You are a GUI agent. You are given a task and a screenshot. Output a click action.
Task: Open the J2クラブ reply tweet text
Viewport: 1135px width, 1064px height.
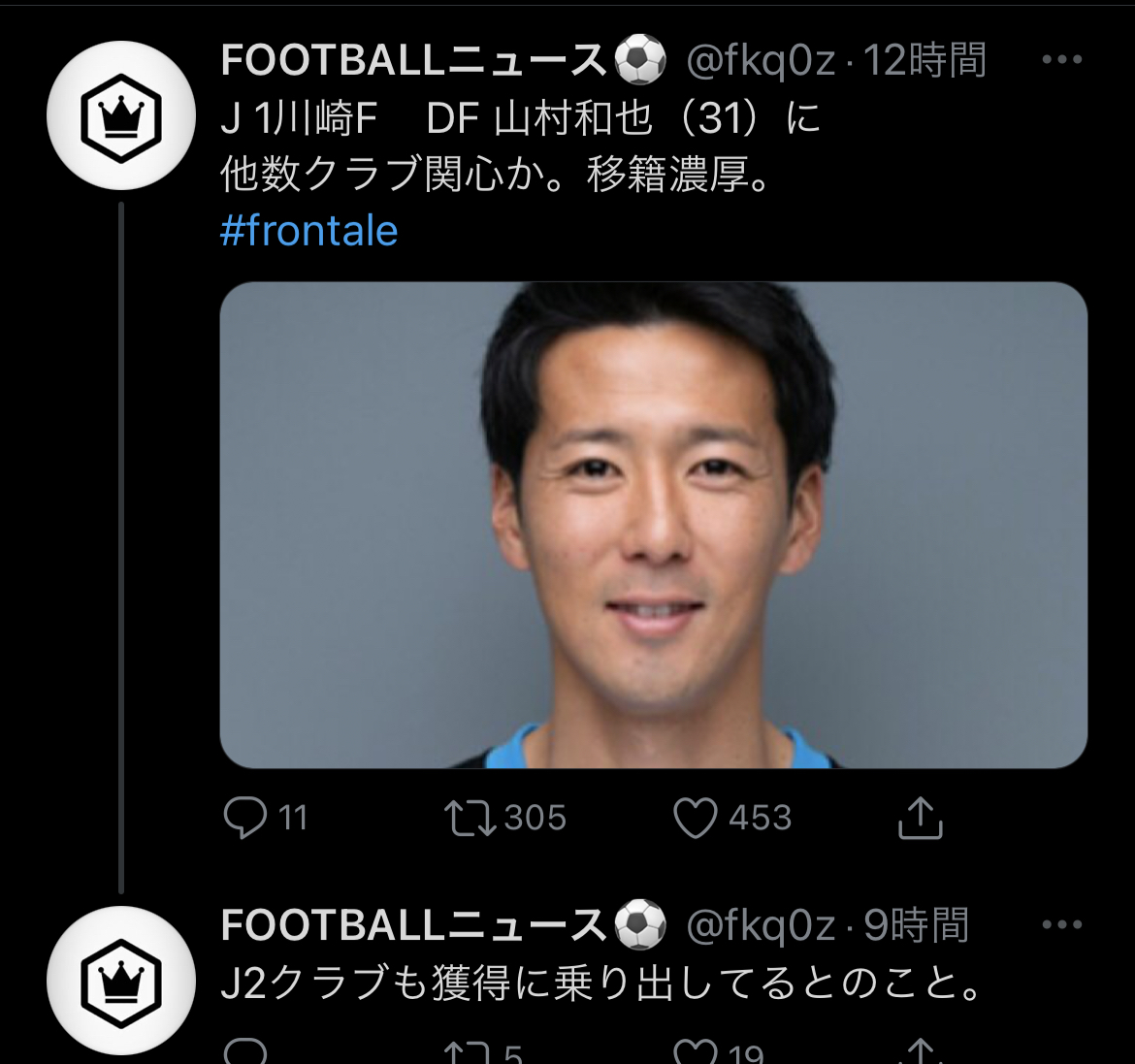click(601, 983)
